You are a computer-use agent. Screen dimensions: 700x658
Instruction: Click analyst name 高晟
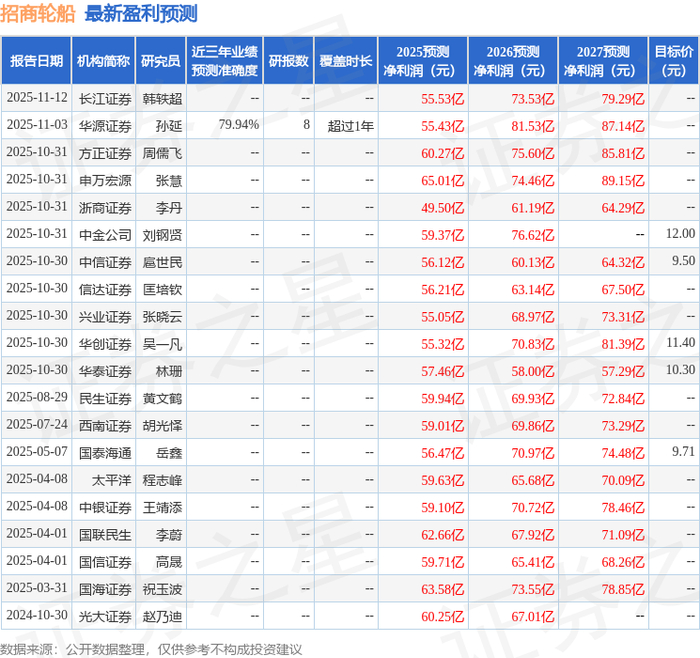tap(169, 562)
